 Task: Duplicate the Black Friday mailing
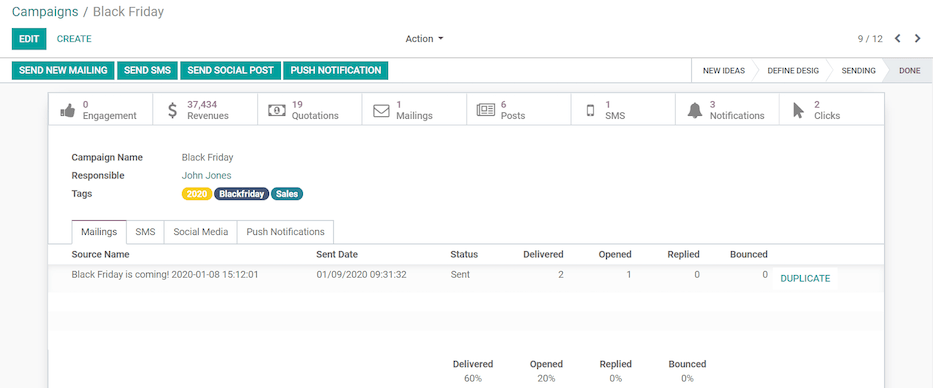pos(805,278)
